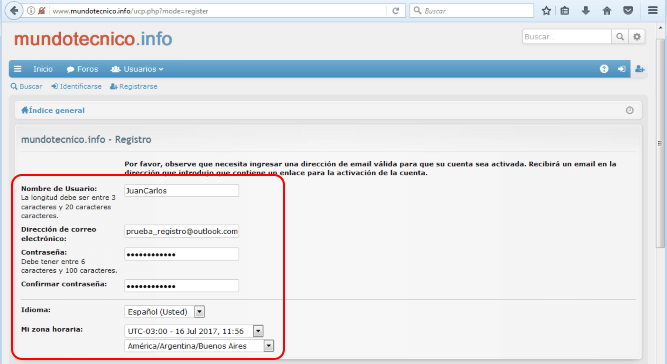The width and height of the screenshot is (667, 364).
Task: Click the mundotecnico.info logo
Action: (x=93, y=39)
